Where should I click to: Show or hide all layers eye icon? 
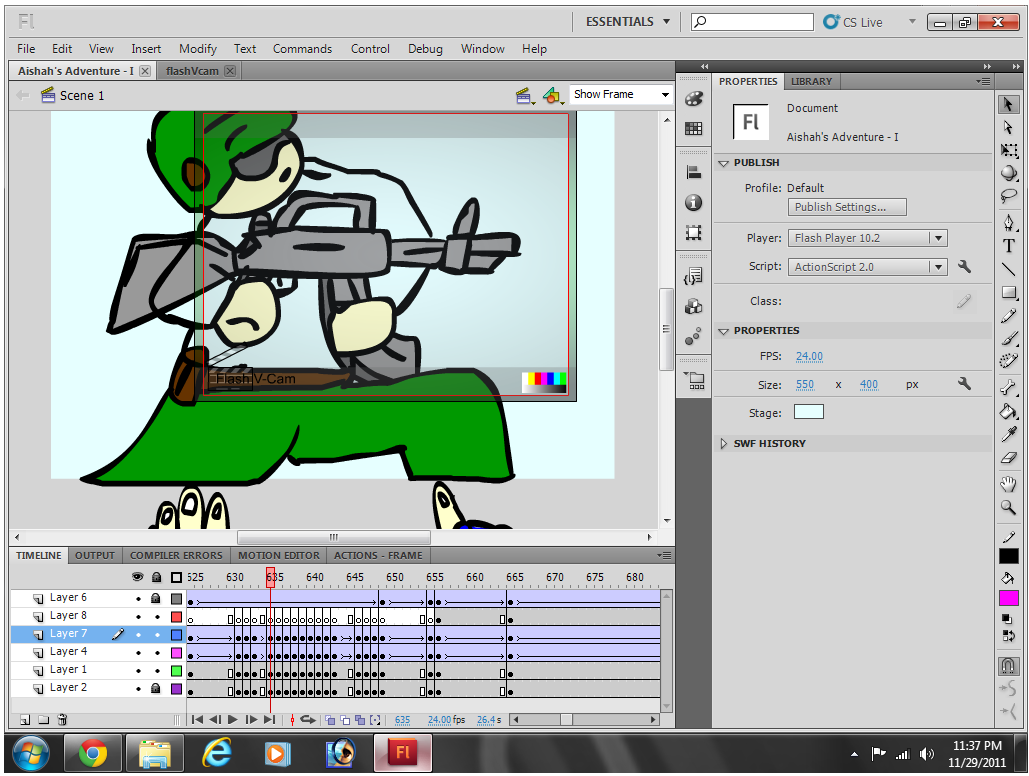pos(137,577)
